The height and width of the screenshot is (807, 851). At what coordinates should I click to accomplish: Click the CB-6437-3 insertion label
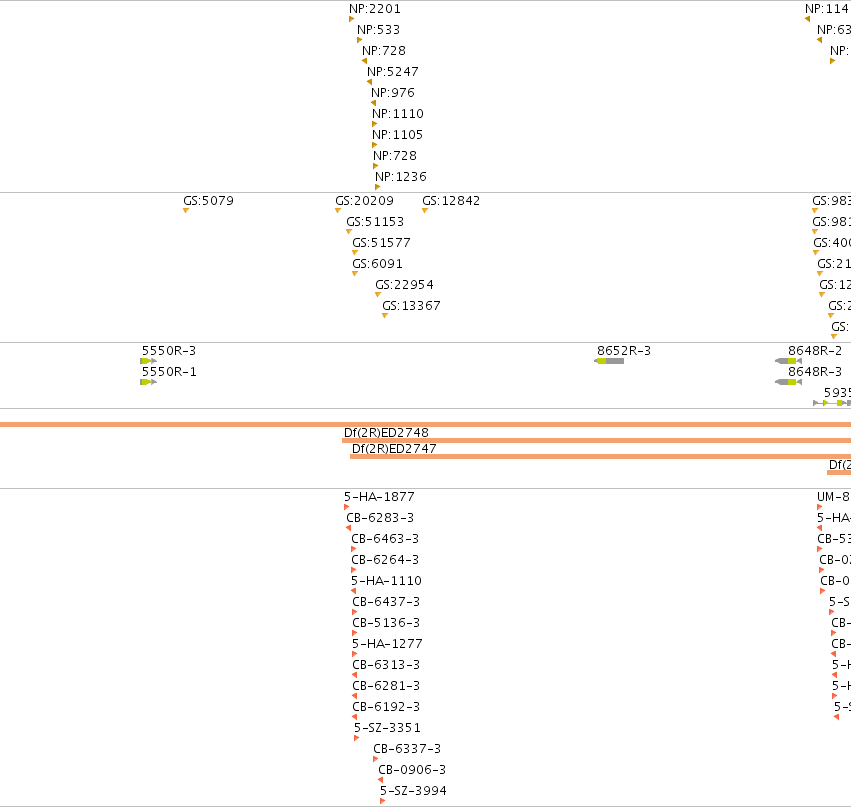click(x=386, y=602)
